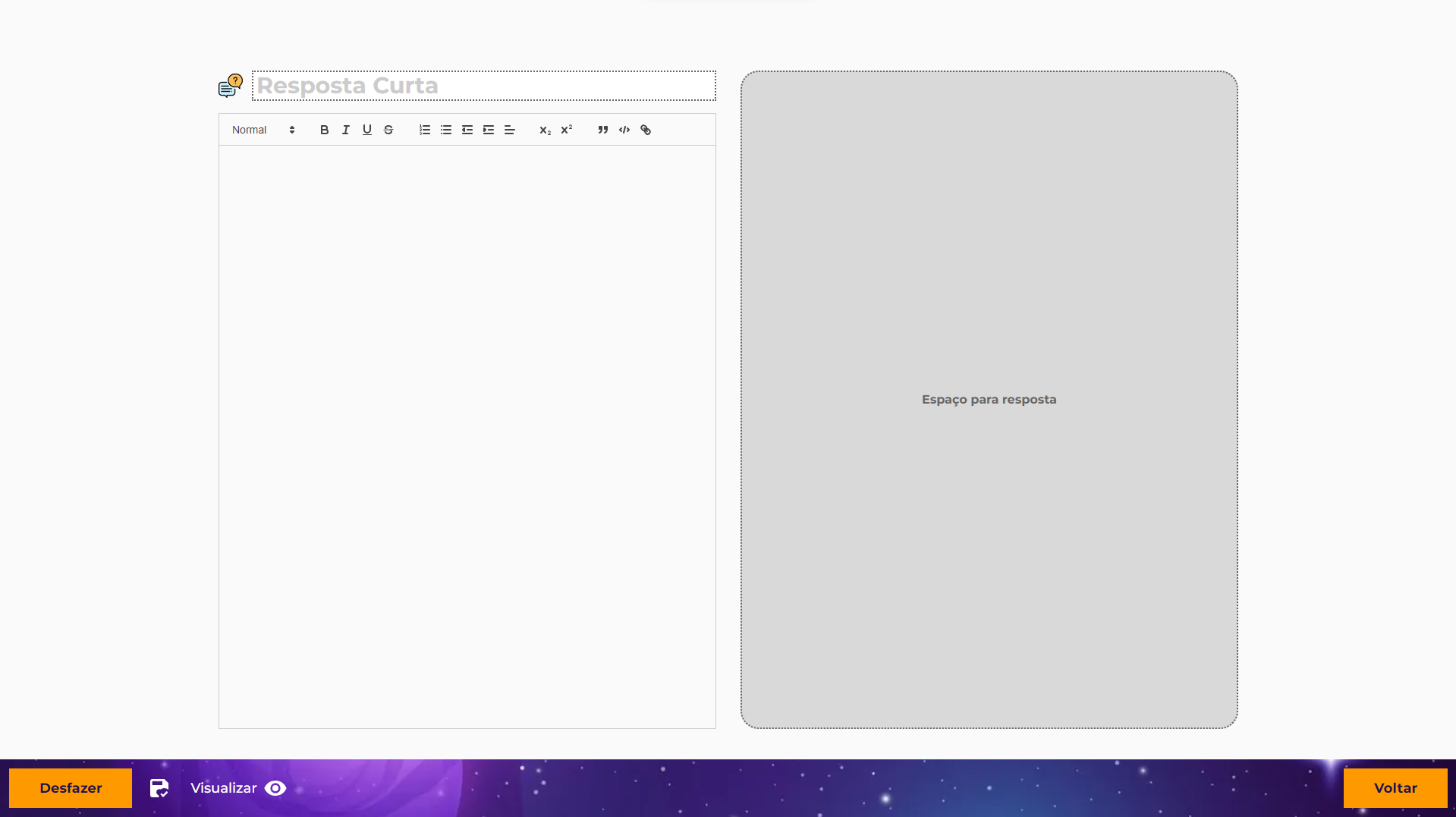The image size is (1456, 817).
Task: Toggle bold formatting
Action: point(324,130)
